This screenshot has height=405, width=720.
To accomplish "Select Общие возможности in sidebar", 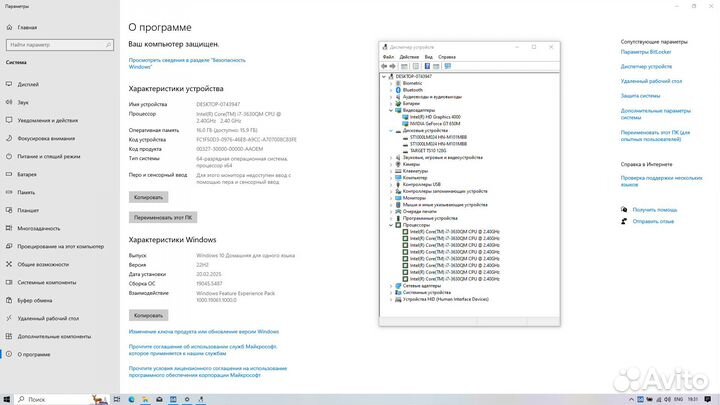I will (x=43, y=264).
